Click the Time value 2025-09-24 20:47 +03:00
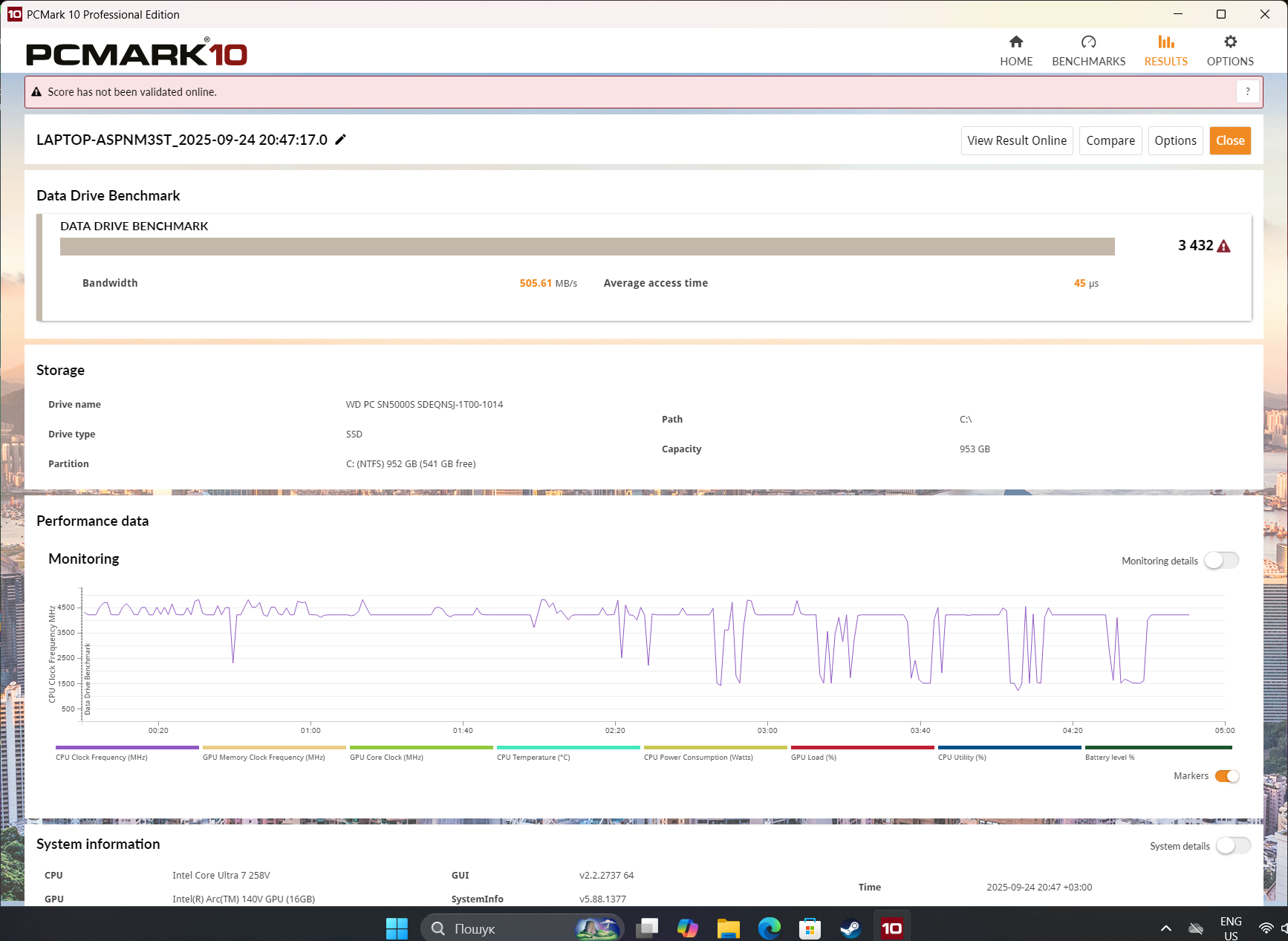The width and height of the screenshot is (1288, 941). pos(1039,888)
